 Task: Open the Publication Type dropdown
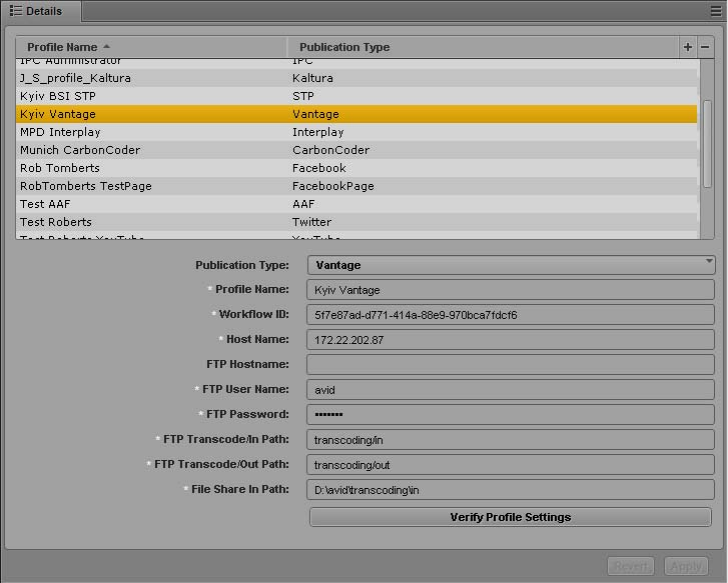click(x=511, y=265)
